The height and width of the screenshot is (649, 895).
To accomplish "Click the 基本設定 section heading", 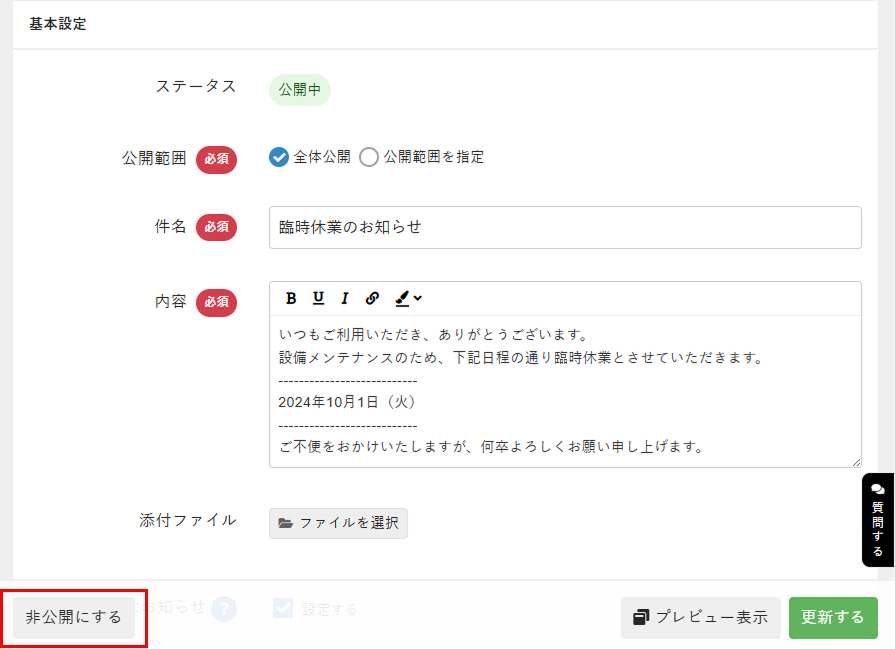I will pyautogui.click(x=58, y=24).
